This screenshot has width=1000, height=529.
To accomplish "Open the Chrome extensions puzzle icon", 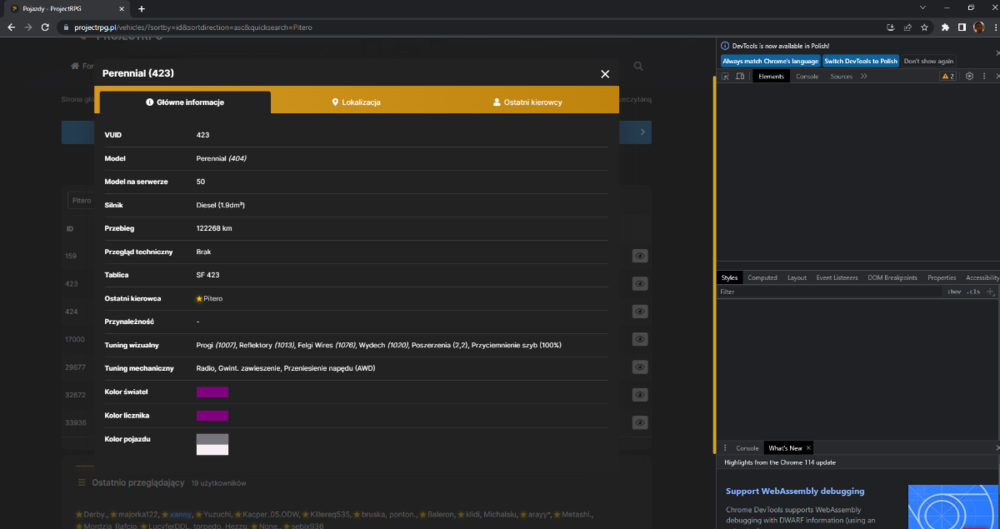I will coord(945,27).
